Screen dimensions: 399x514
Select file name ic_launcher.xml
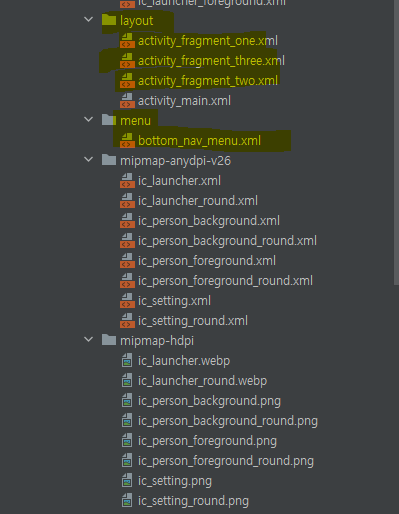[x=179, y=181]
